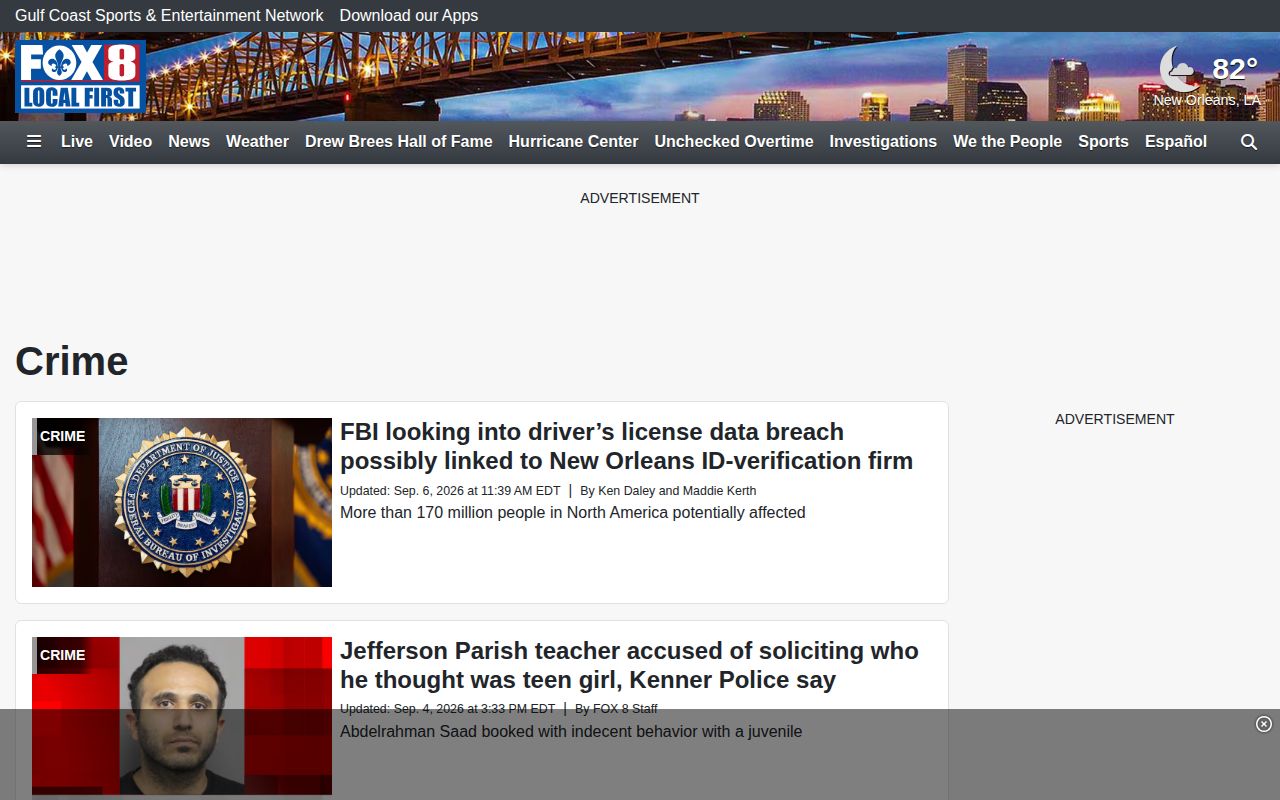Click the Abdelrahman Saad summary text

coord(571,732)
